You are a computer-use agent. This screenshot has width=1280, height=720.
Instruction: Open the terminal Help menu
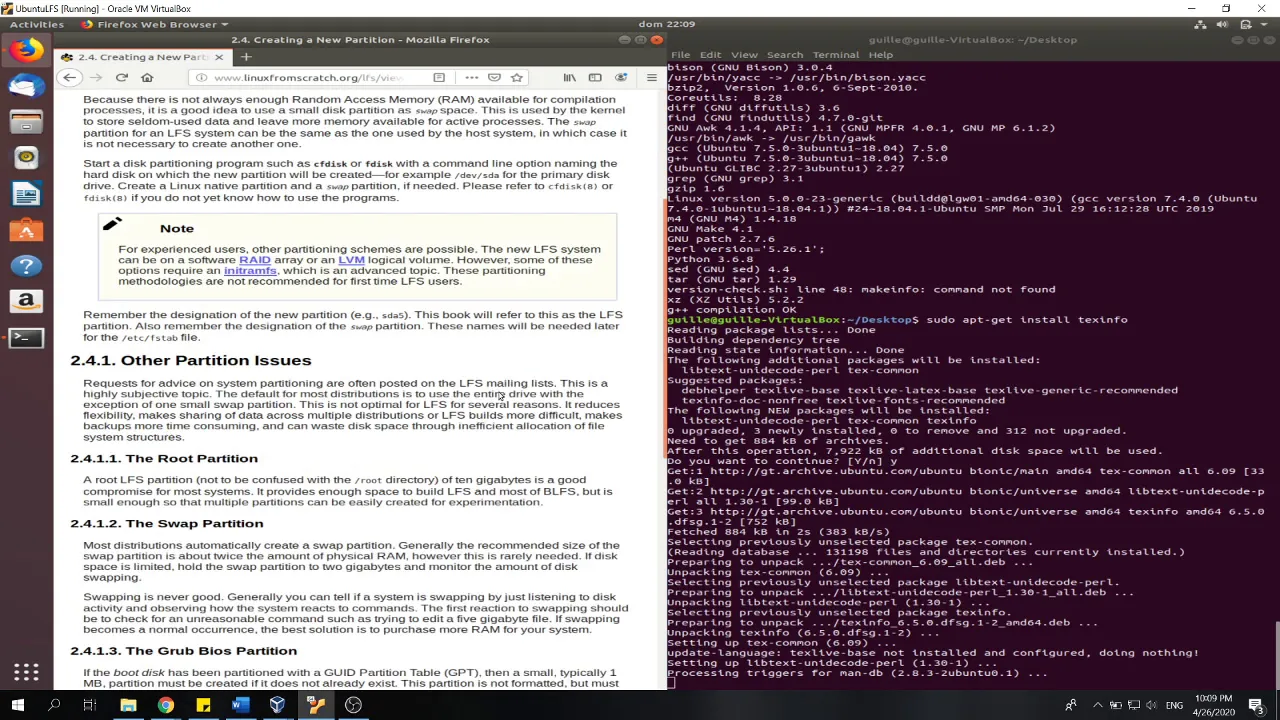881,55
